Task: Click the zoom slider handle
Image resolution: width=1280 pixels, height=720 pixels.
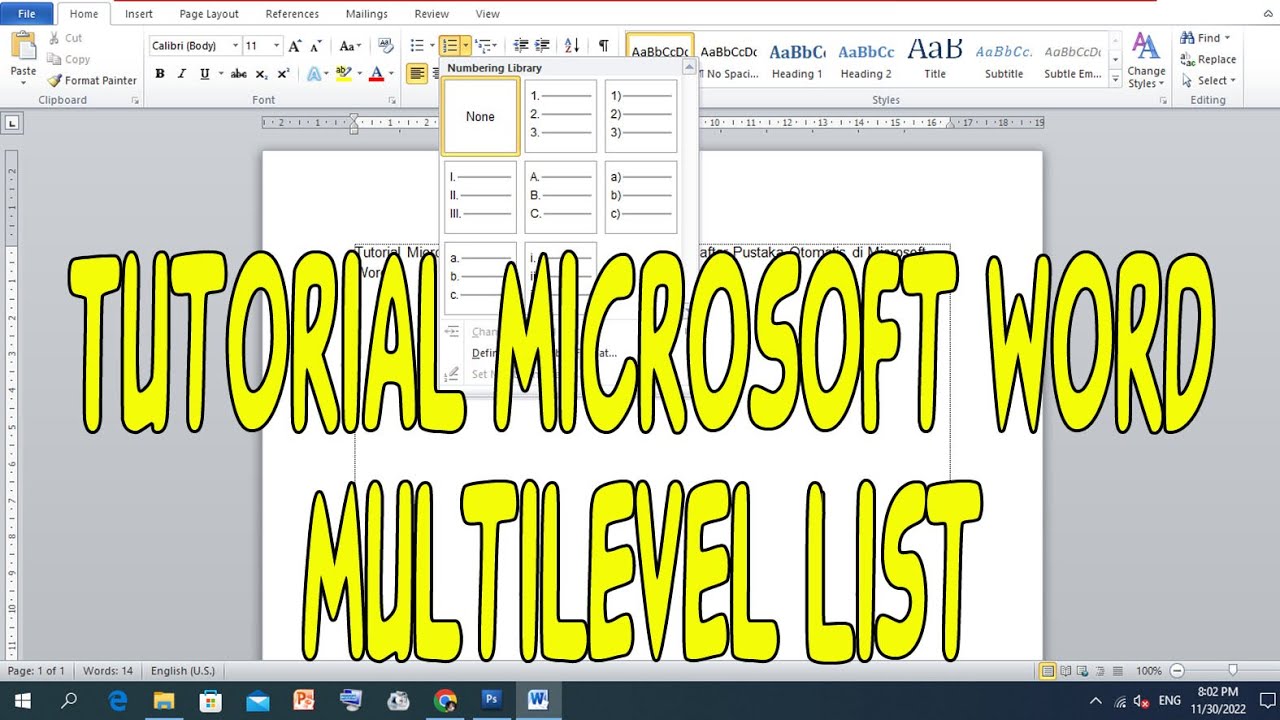Action: (1233, 670)
